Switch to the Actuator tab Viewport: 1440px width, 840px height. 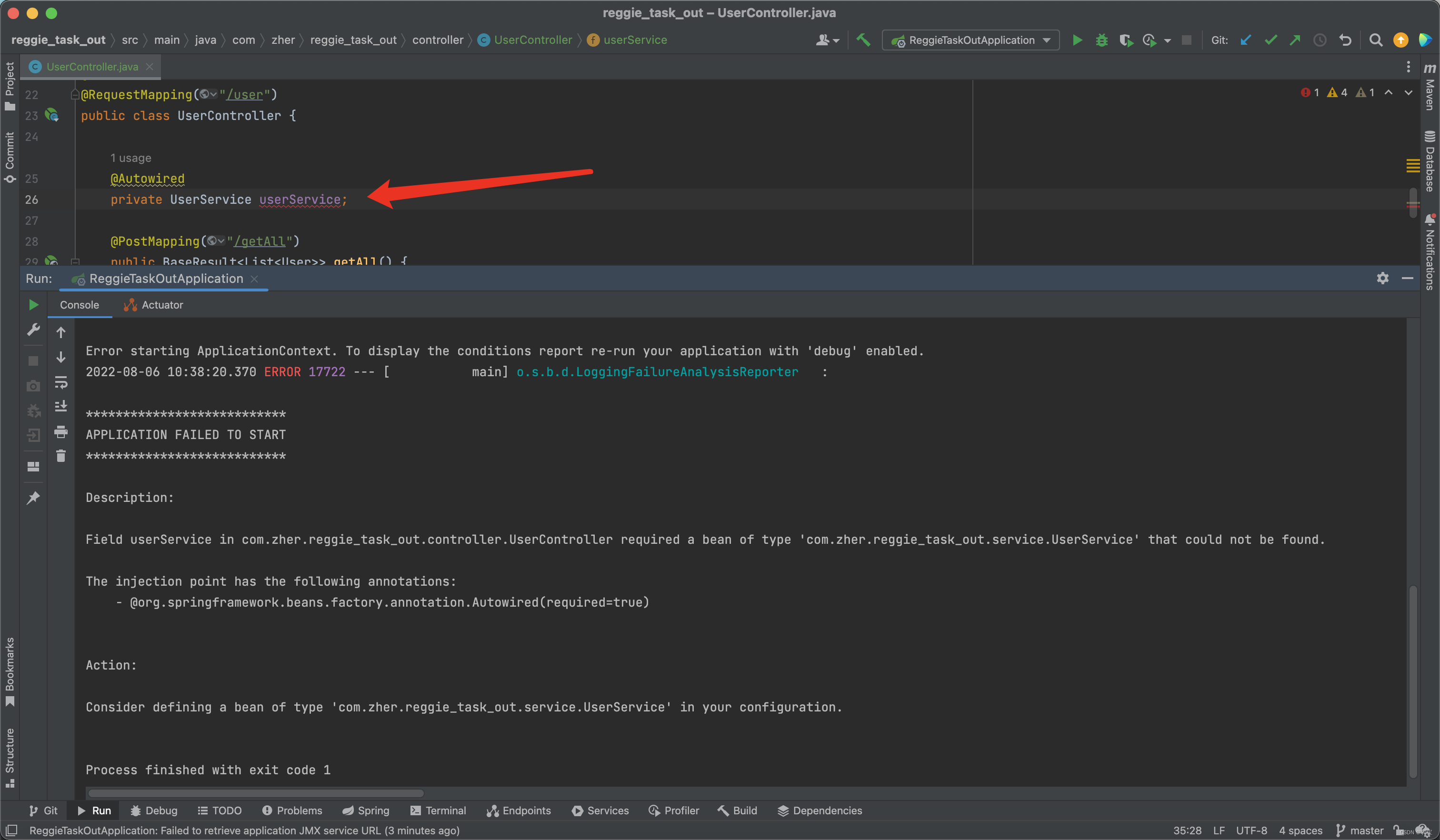[160, 305]
